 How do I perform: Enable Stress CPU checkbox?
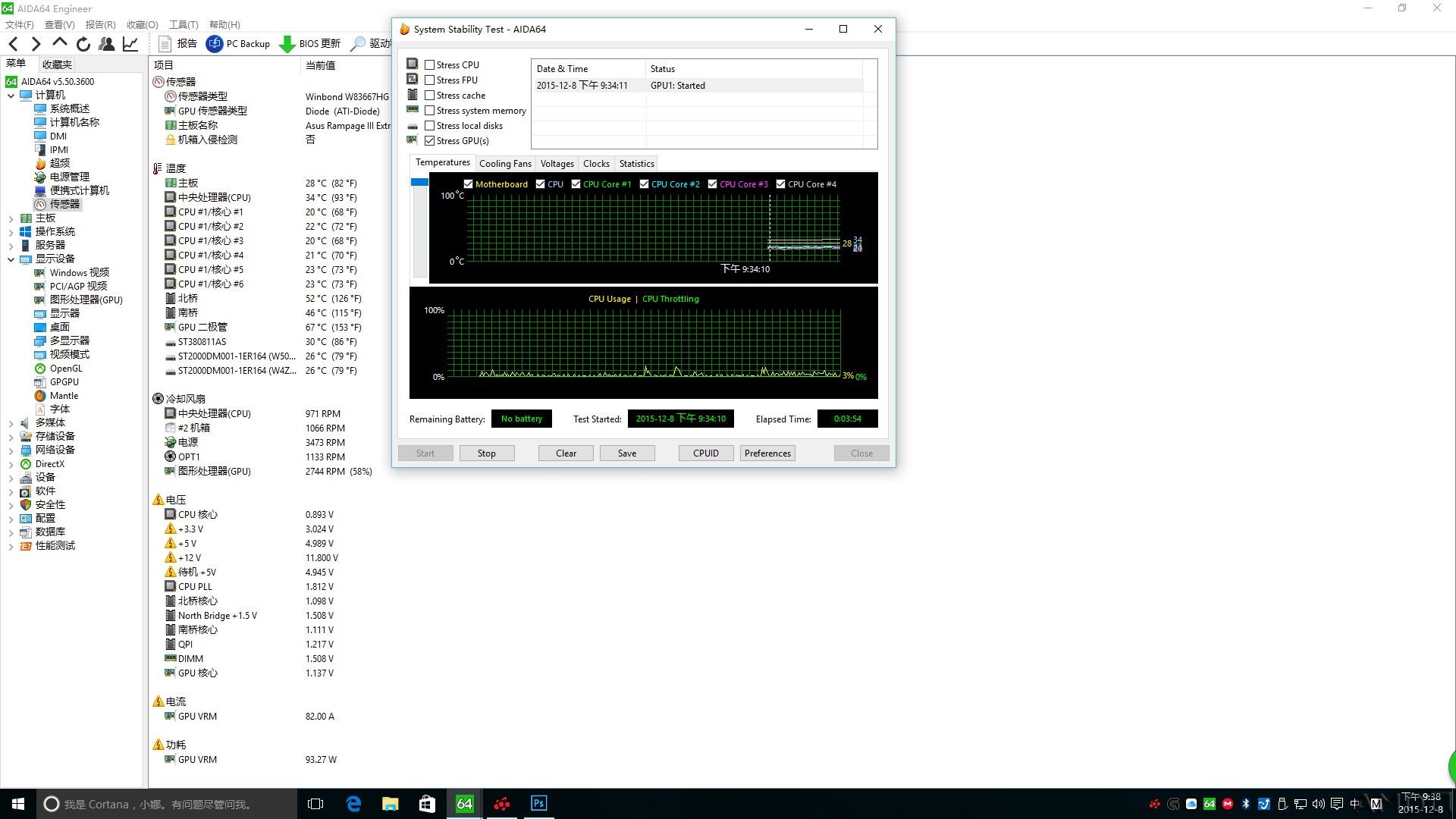(x=430, y=65)
